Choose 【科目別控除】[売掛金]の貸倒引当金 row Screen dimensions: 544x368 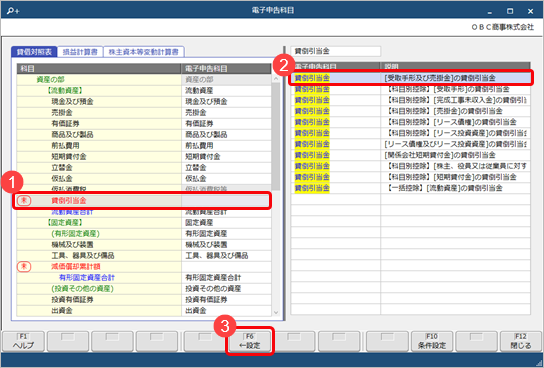point(410,111)
